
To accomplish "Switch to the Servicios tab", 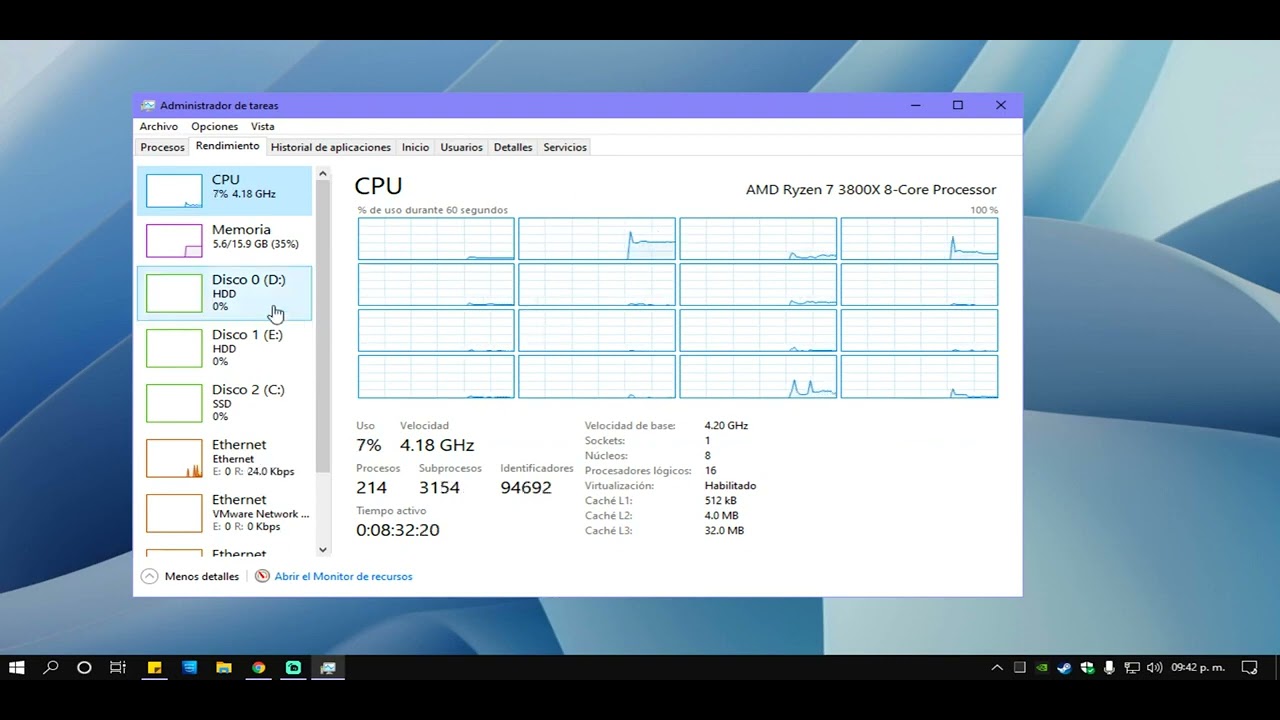I will (565, 147).
